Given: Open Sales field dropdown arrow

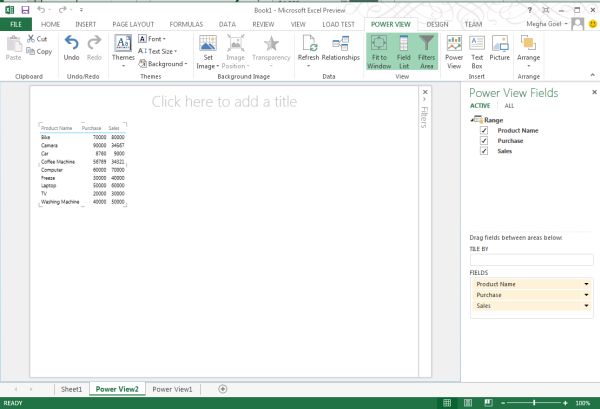Looking at the screenshot, I should (x=586, y=305).
